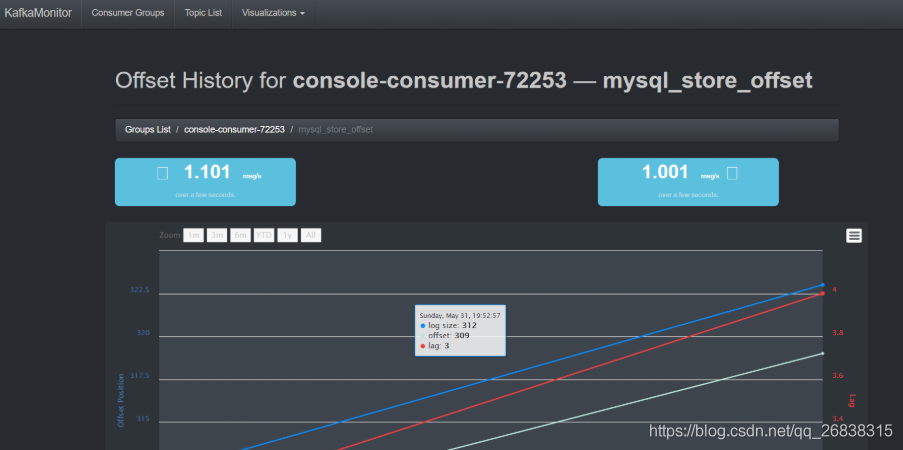903x450 pixels.
Task: Click the Offset Position axis title
Action: (x=121, y=399)
